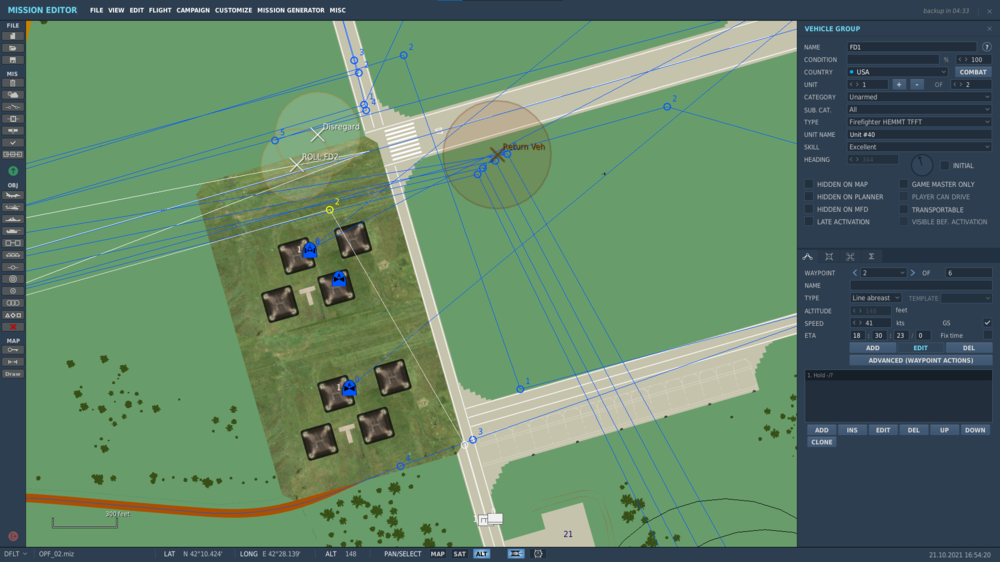Click the red exit icon at bottom-left
Viewport: 1000px width, 562px height.
13,536
